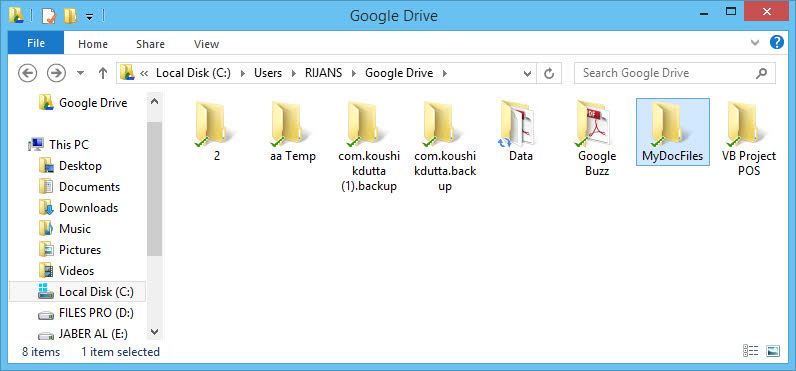The image size is (796, 371).
Task: Switch to the Share ribbon tab
Action: pos(150,44)
